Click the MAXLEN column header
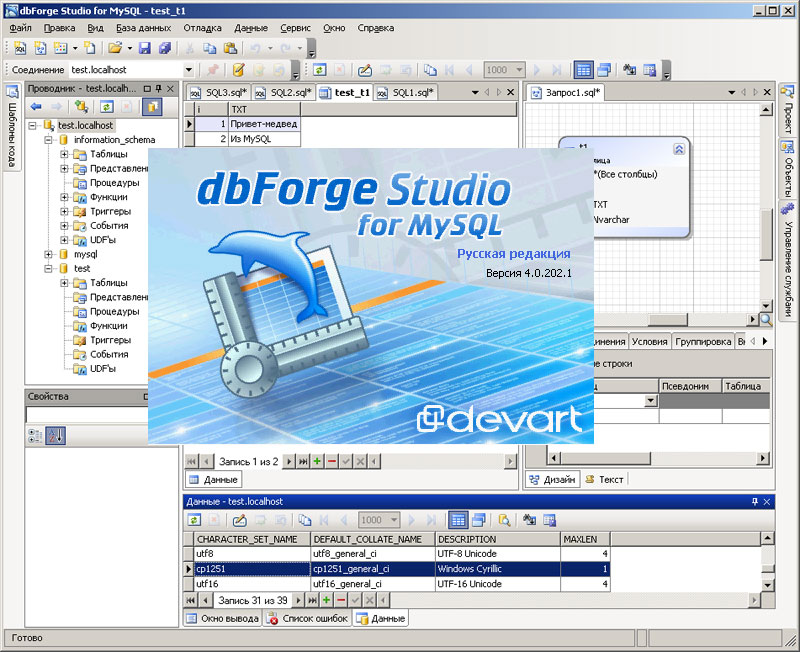 [586, 539]
